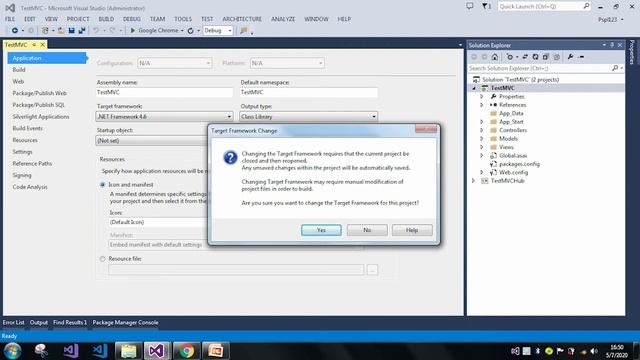Open the DEBUG menu
This screenshot has width=640, height=360.
131,19
